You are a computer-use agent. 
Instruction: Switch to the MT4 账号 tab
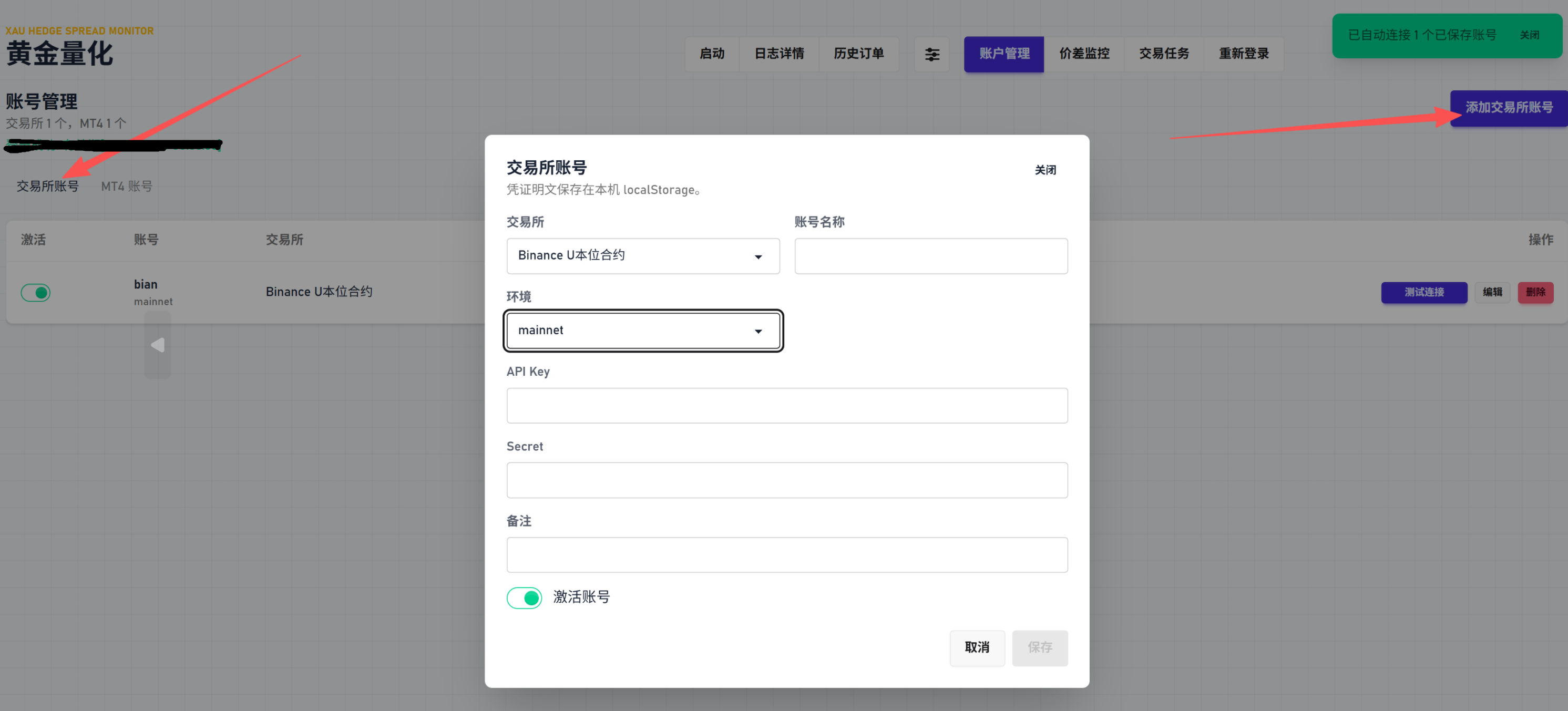coord(127,186)
